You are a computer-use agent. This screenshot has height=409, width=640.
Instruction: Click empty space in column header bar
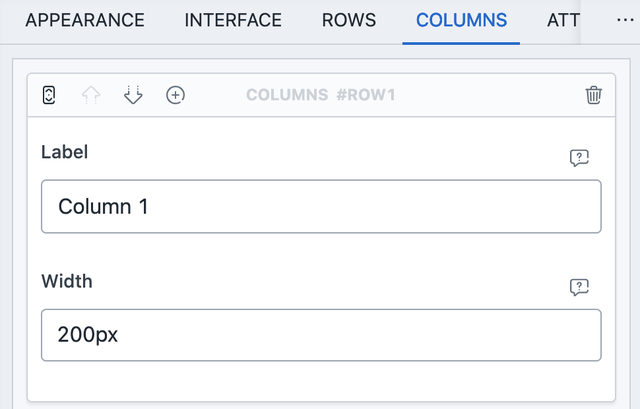[x=490, y=95]
